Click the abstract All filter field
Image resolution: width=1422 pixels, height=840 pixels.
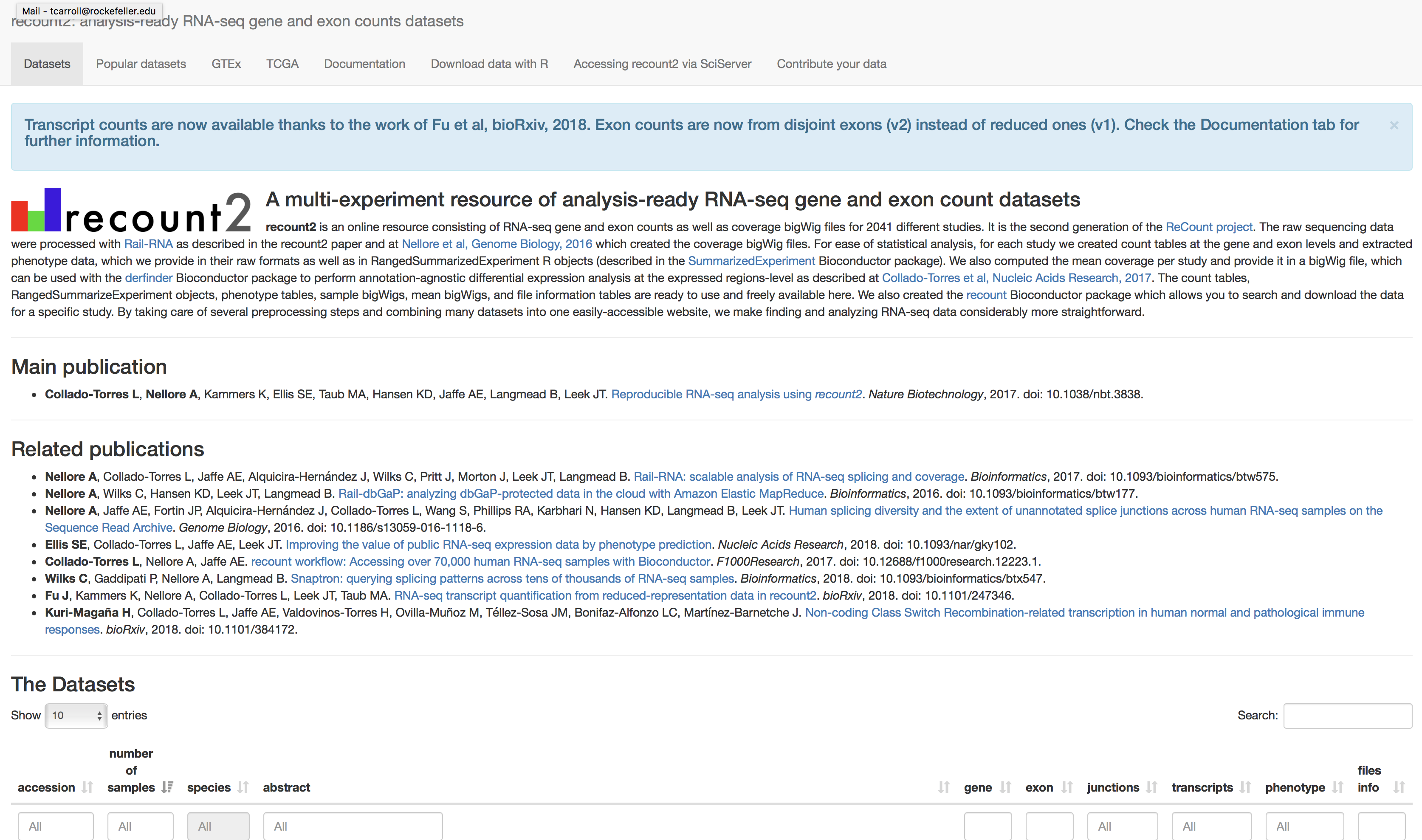click(353, 826)
